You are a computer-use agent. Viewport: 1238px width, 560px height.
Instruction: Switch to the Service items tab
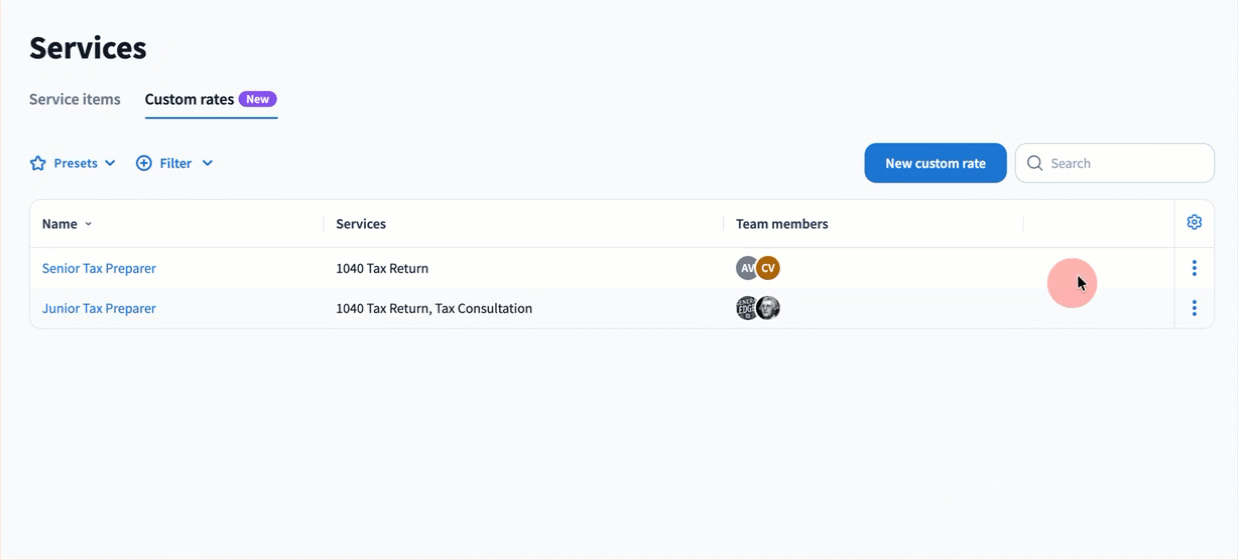75,99
